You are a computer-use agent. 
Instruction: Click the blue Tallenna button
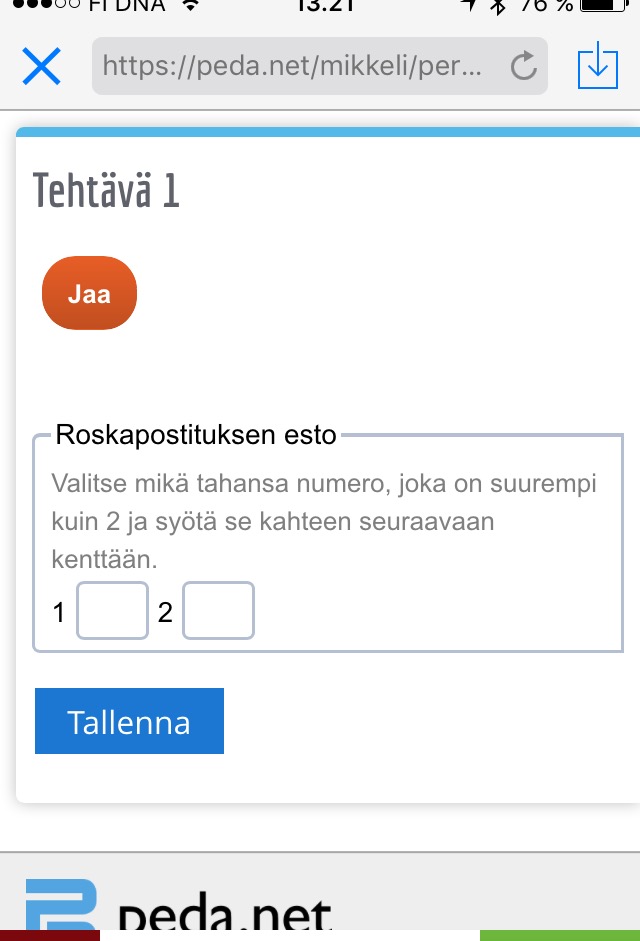coord(129,721)
